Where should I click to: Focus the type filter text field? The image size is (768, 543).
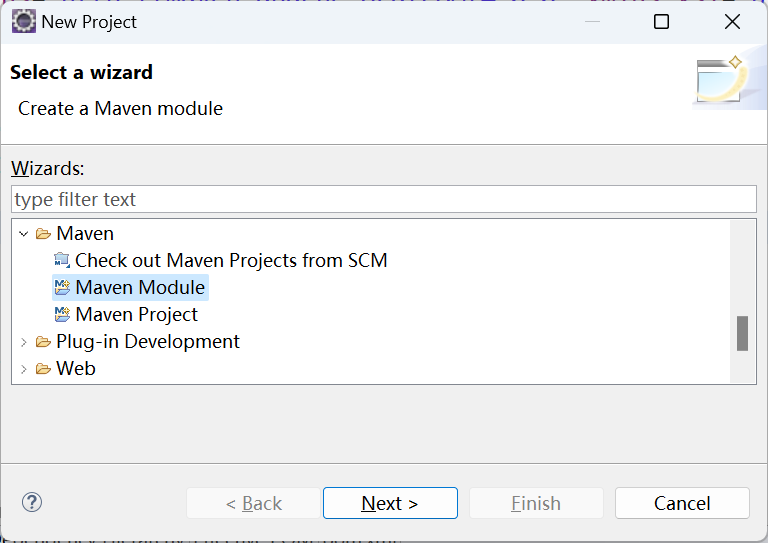[x=384, y=199]
